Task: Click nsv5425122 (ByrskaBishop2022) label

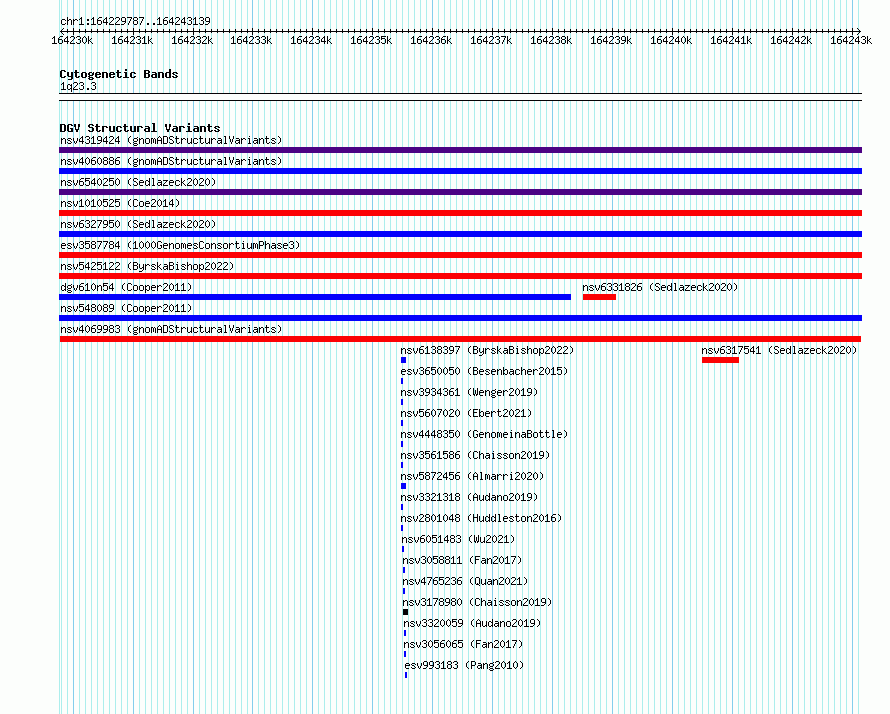Action: [147, 266]
